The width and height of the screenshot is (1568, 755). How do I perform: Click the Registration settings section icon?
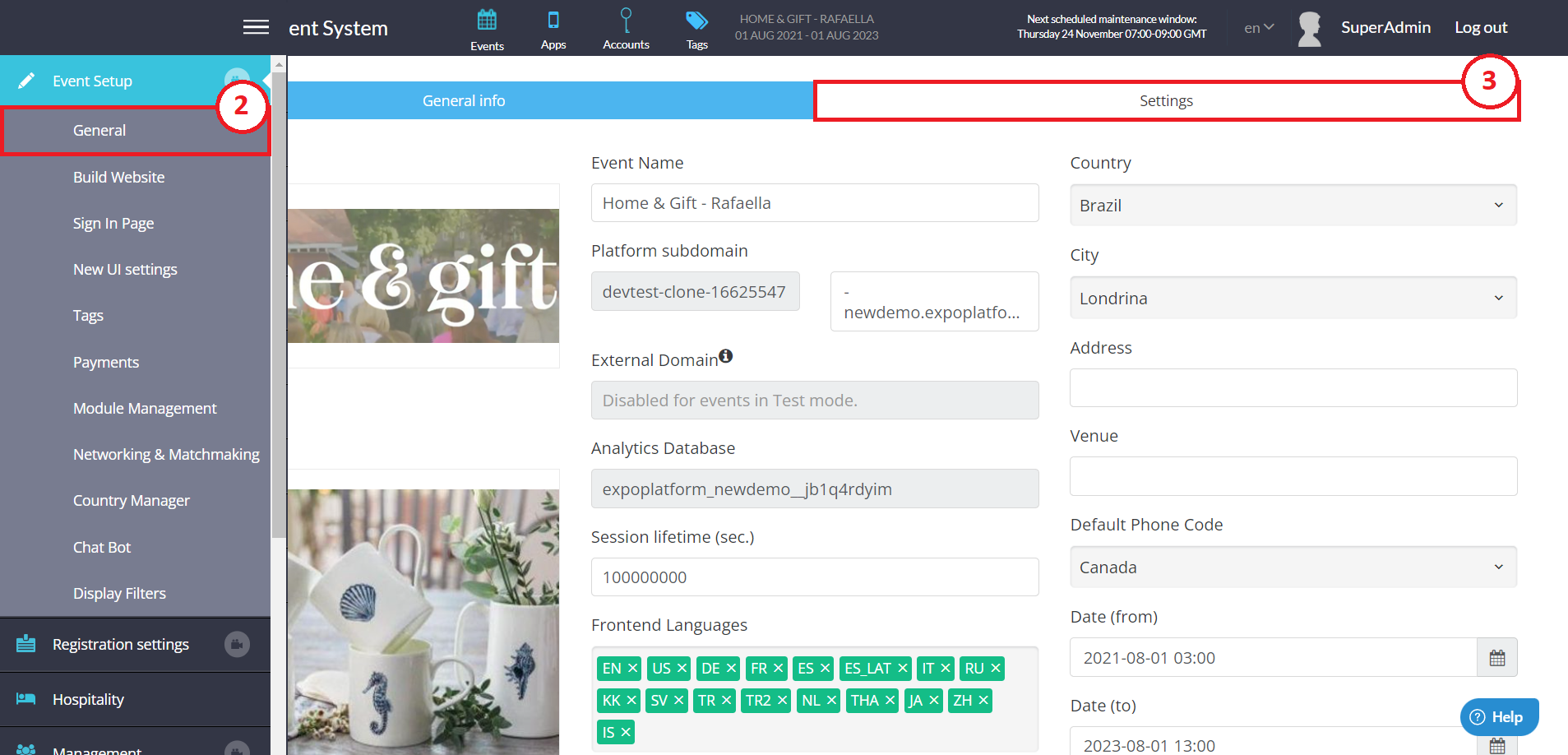pyautogui.click(x=26, y=643)
